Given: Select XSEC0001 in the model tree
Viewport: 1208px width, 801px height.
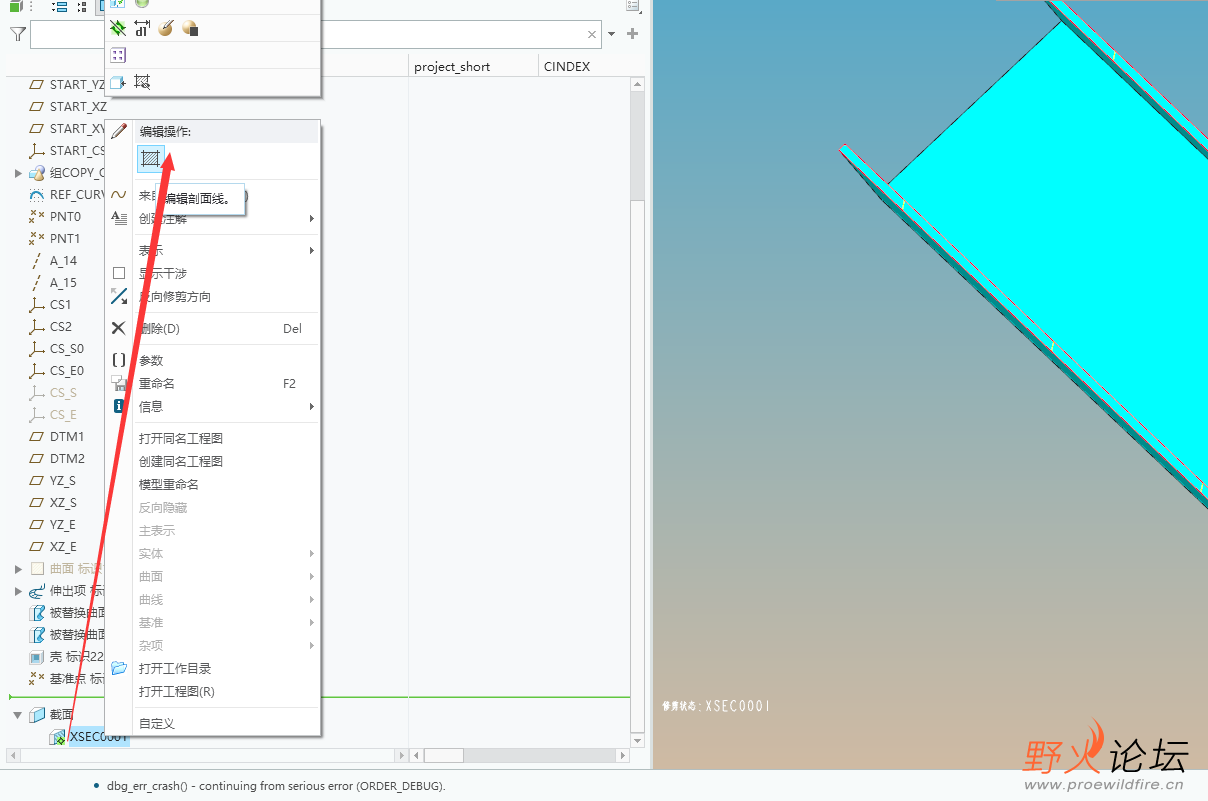Looking at the screenshot, I should (98, 737).
